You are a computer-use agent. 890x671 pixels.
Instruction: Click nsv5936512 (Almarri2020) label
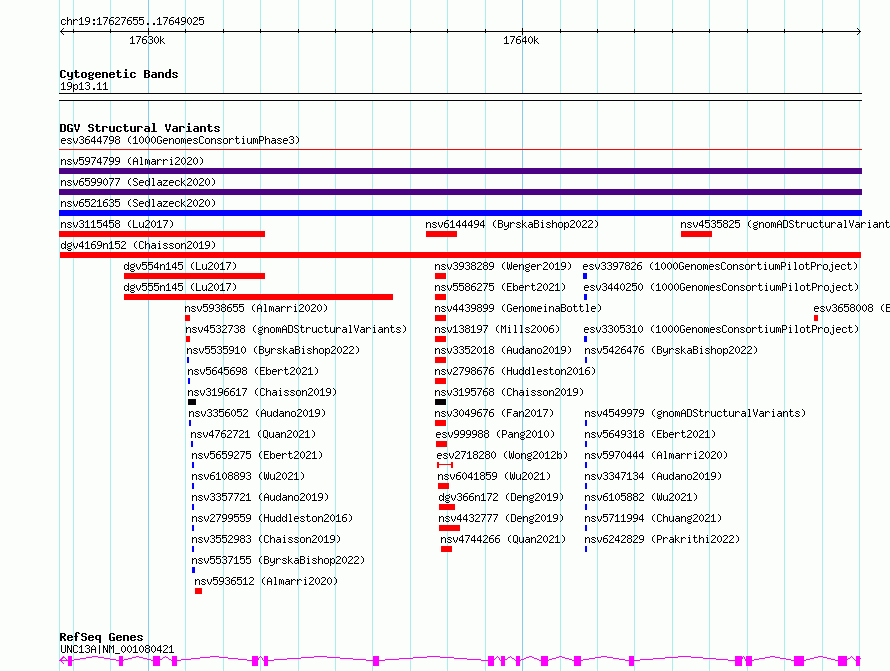point(266,581)
